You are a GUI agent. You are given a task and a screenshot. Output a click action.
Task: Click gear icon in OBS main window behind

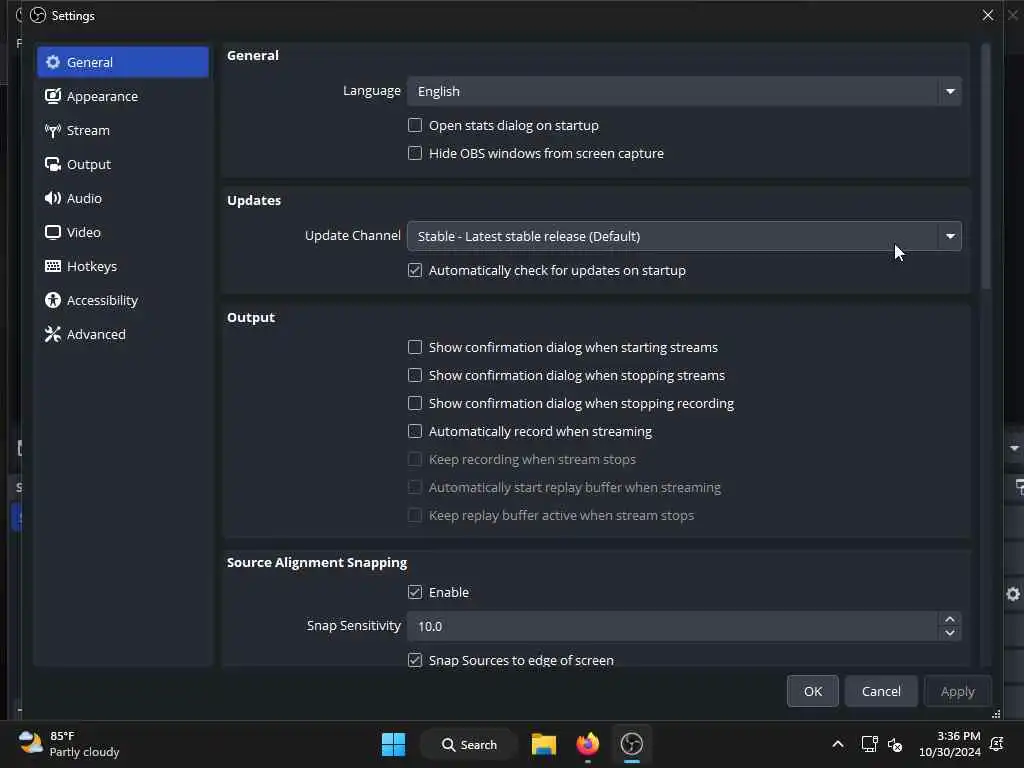[1013, 594]
